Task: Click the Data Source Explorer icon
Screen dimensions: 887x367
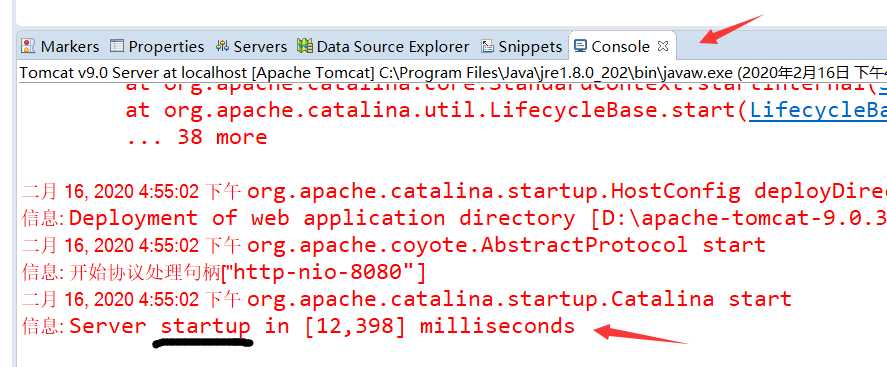Action: point(305,46)
